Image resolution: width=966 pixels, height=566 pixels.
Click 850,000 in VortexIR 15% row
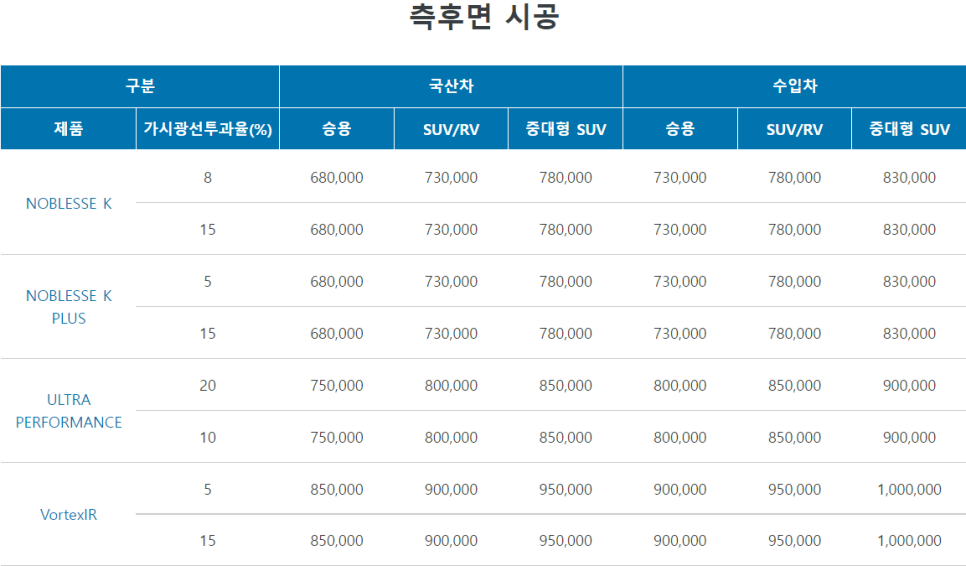click(337, 541)
